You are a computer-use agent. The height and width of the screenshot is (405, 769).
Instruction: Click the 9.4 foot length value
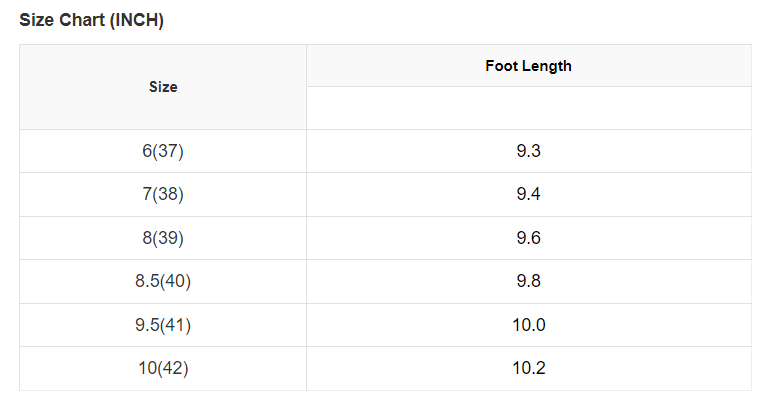click(x=528, y=194)
